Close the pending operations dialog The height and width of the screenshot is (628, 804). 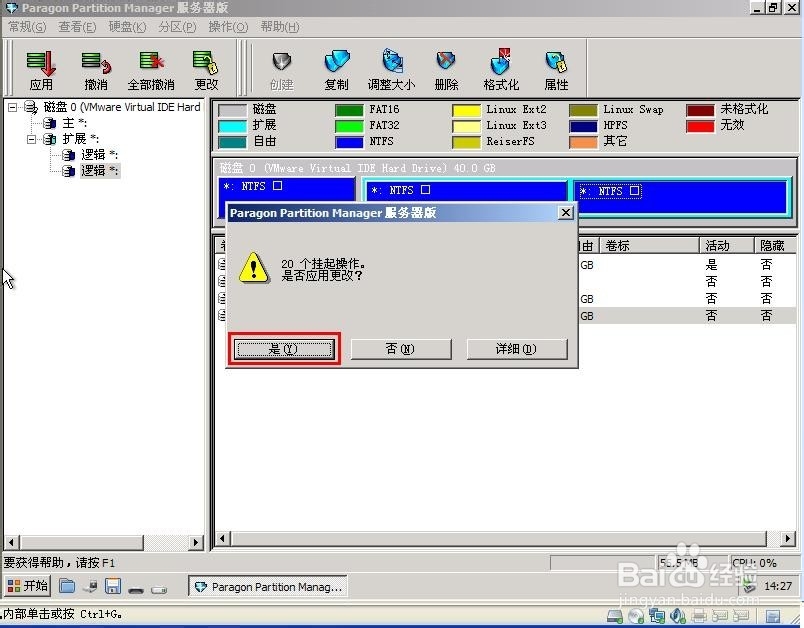tap(565, 212)
